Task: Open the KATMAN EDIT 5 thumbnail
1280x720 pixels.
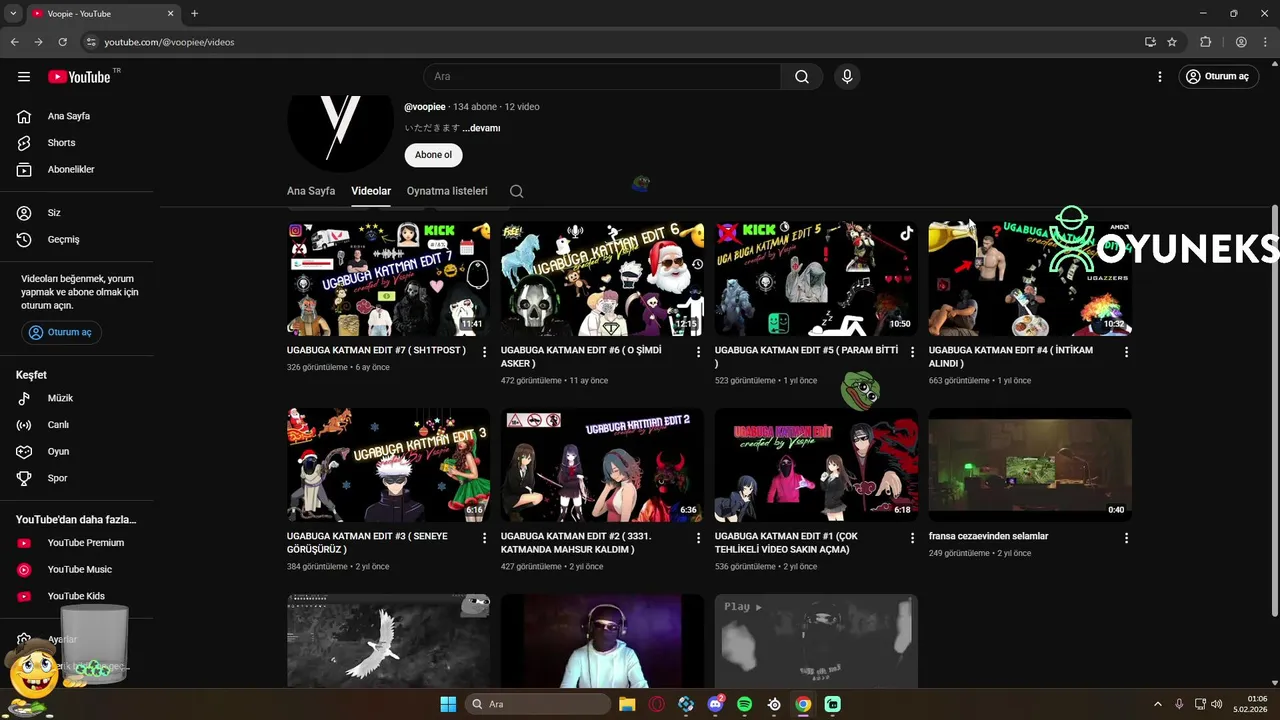Action: pos(816,279)
